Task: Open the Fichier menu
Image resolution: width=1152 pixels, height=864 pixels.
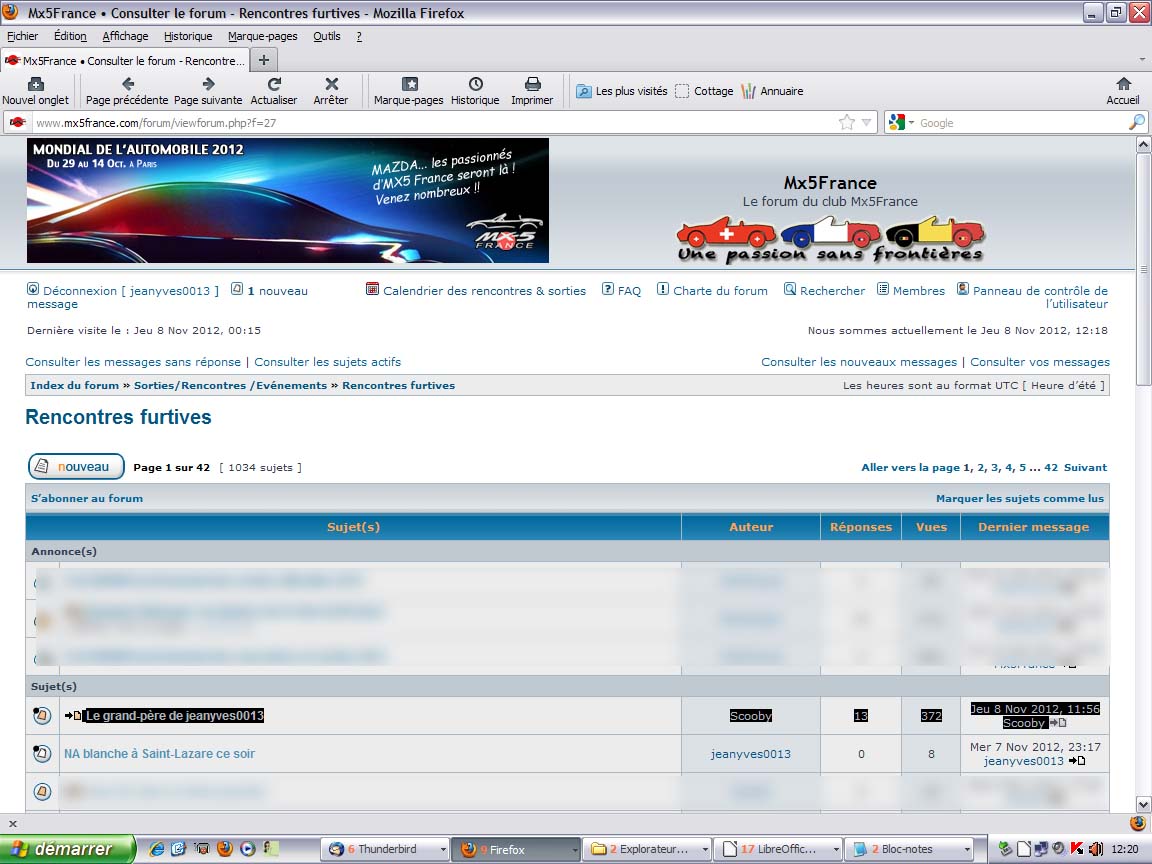Action: click(x=22, y=36)
